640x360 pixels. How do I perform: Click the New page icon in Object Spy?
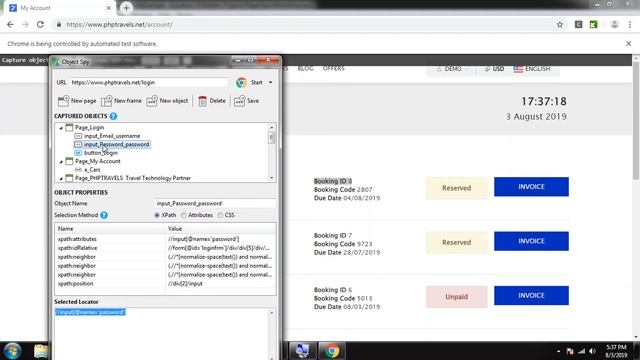[63, 101]
